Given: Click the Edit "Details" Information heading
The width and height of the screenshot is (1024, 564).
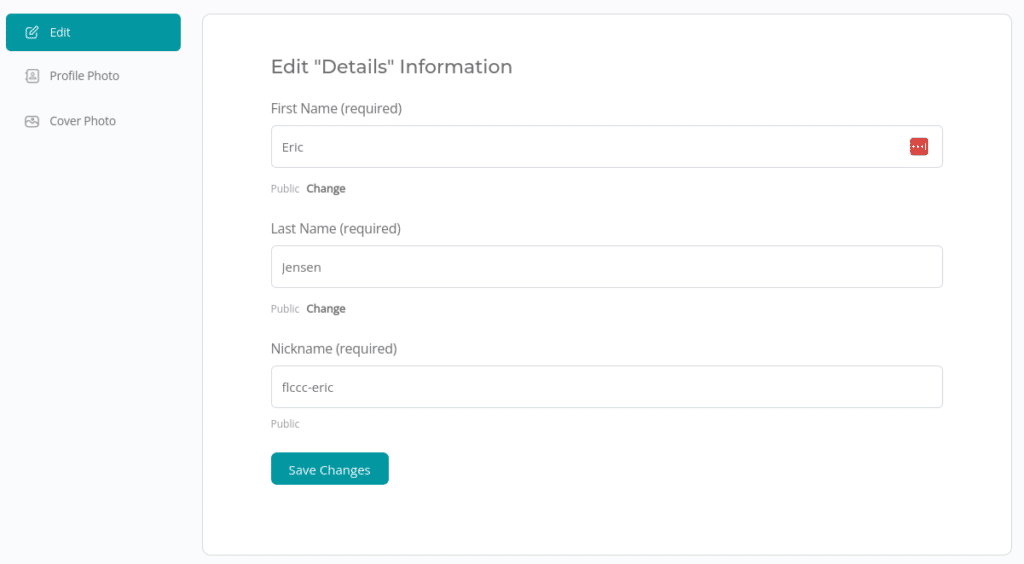Looking at the screenshot, I should (x=391, y=67).
